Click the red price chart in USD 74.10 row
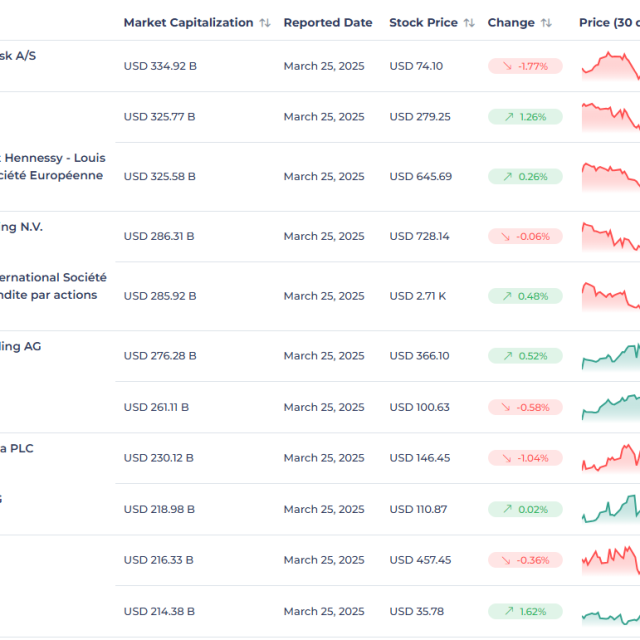The width and height of the screenshot is (640, 640). point(610,66)
